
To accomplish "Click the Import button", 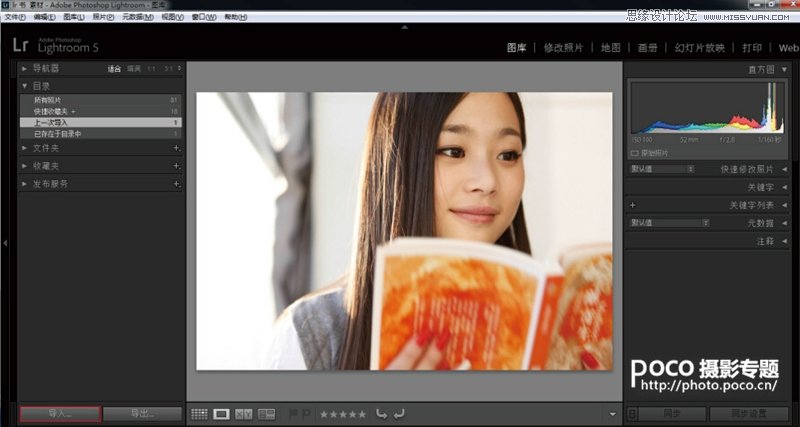I will (x=60, y=414).
